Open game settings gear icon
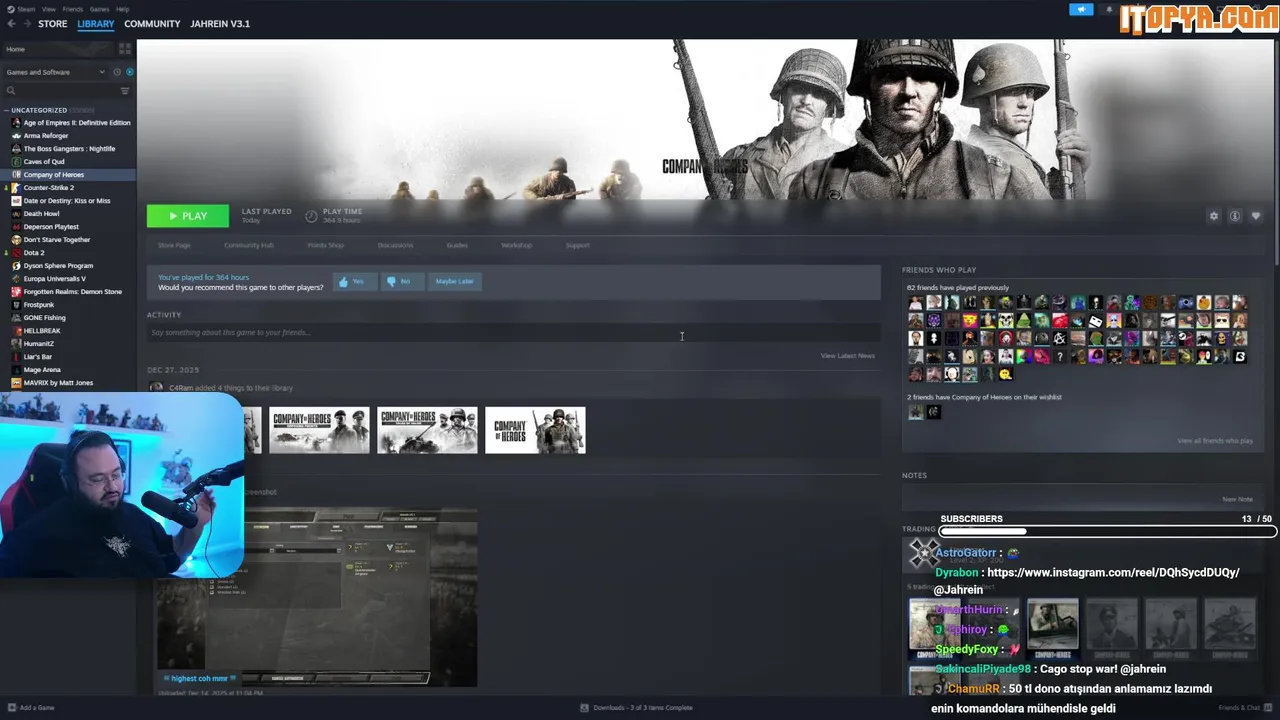 [x=1214, y=216]
